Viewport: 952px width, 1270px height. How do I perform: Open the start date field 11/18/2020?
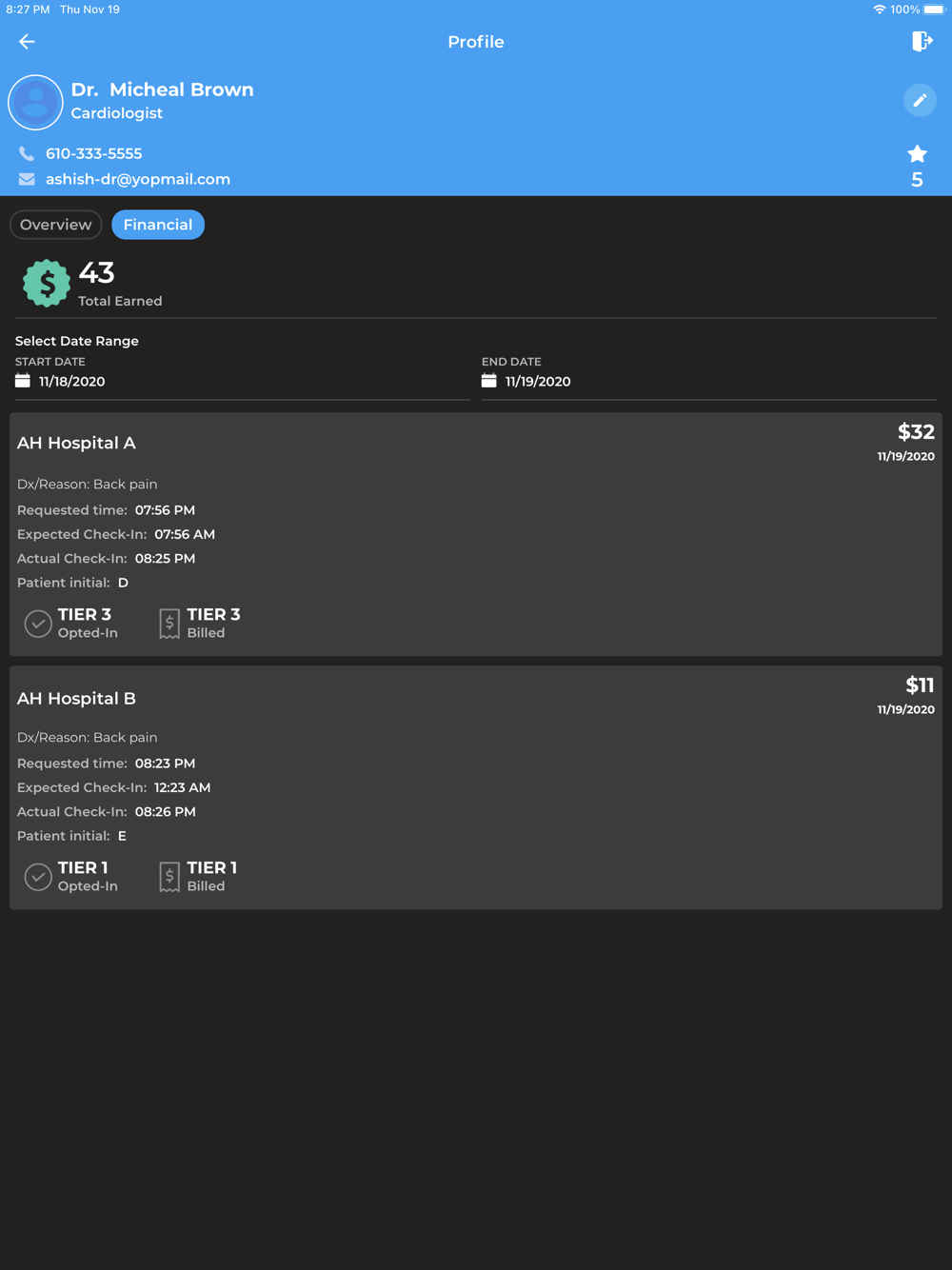tap(243, 381)
